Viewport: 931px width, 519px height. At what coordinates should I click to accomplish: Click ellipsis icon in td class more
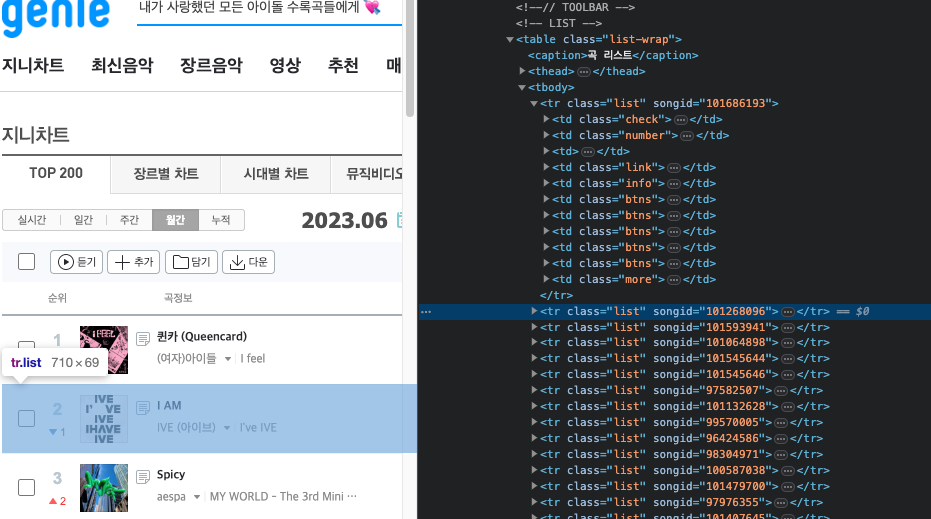point(674,280)
